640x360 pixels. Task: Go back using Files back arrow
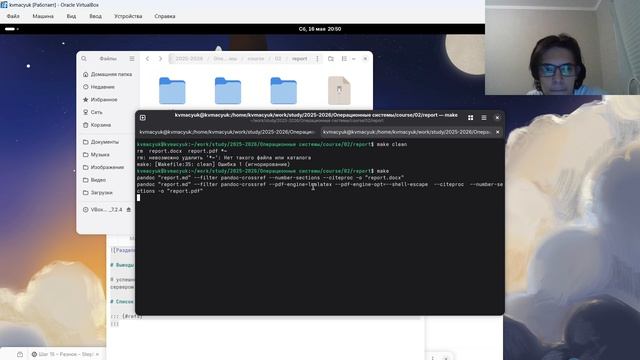(147, 59)
